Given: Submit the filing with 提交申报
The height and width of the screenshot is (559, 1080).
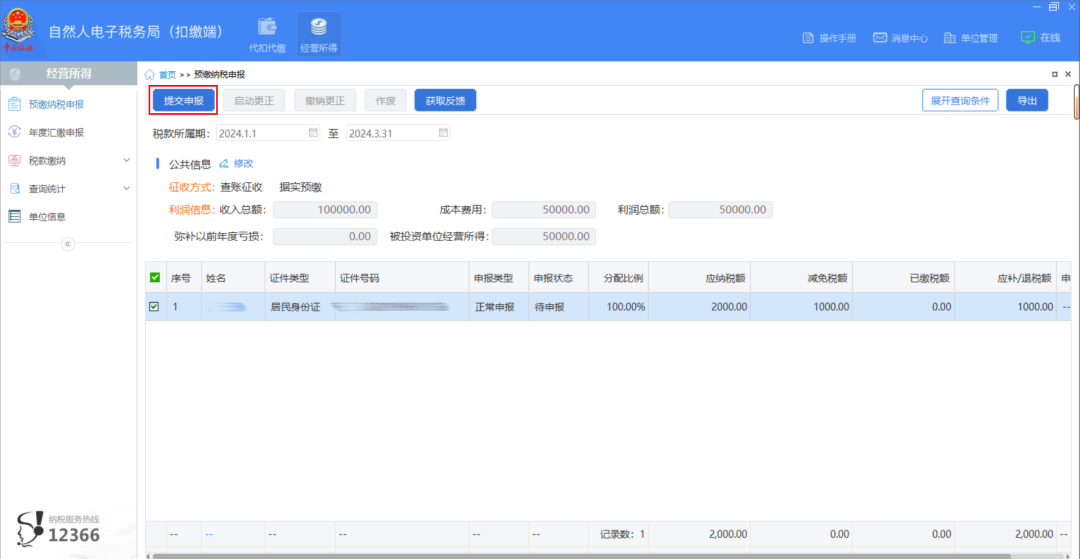Looking at the screenshot, I should point(184,101).
